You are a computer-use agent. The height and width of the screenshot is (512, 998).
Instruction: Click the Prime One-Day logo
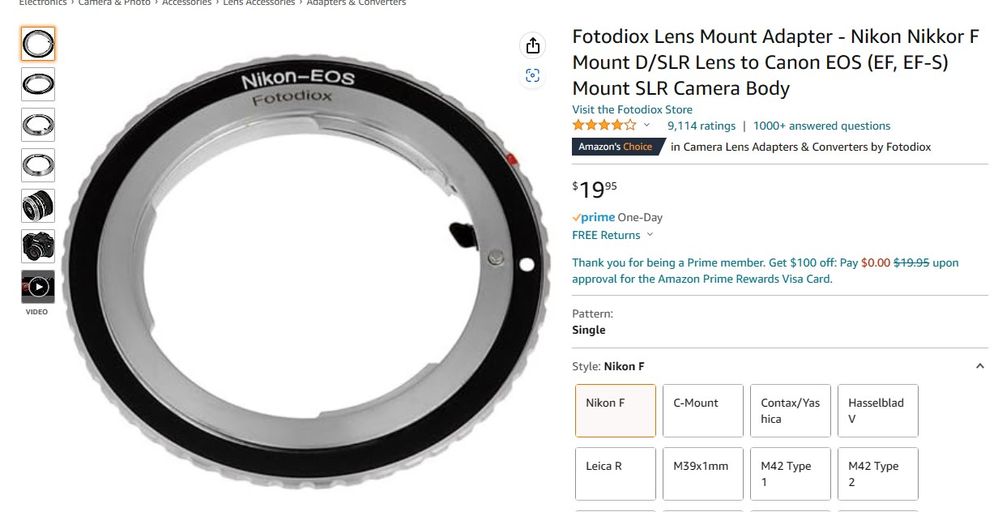tap(593, 217)
